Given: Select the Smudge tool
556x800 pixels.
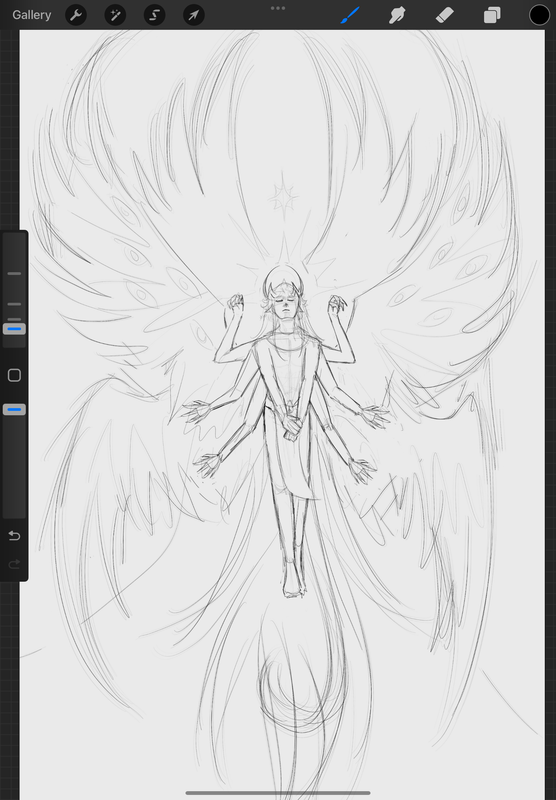Looking at the screenshot, I should 397,15.
